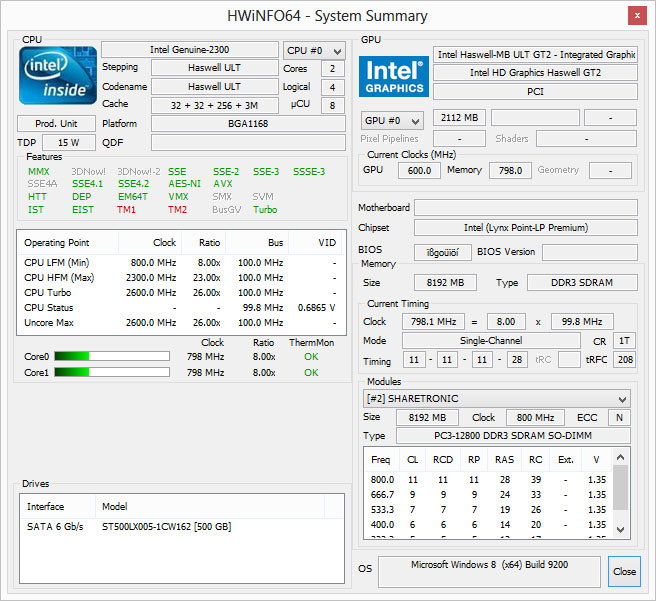Click the CR 1T field
656x601 pixels.
(625, 341)
